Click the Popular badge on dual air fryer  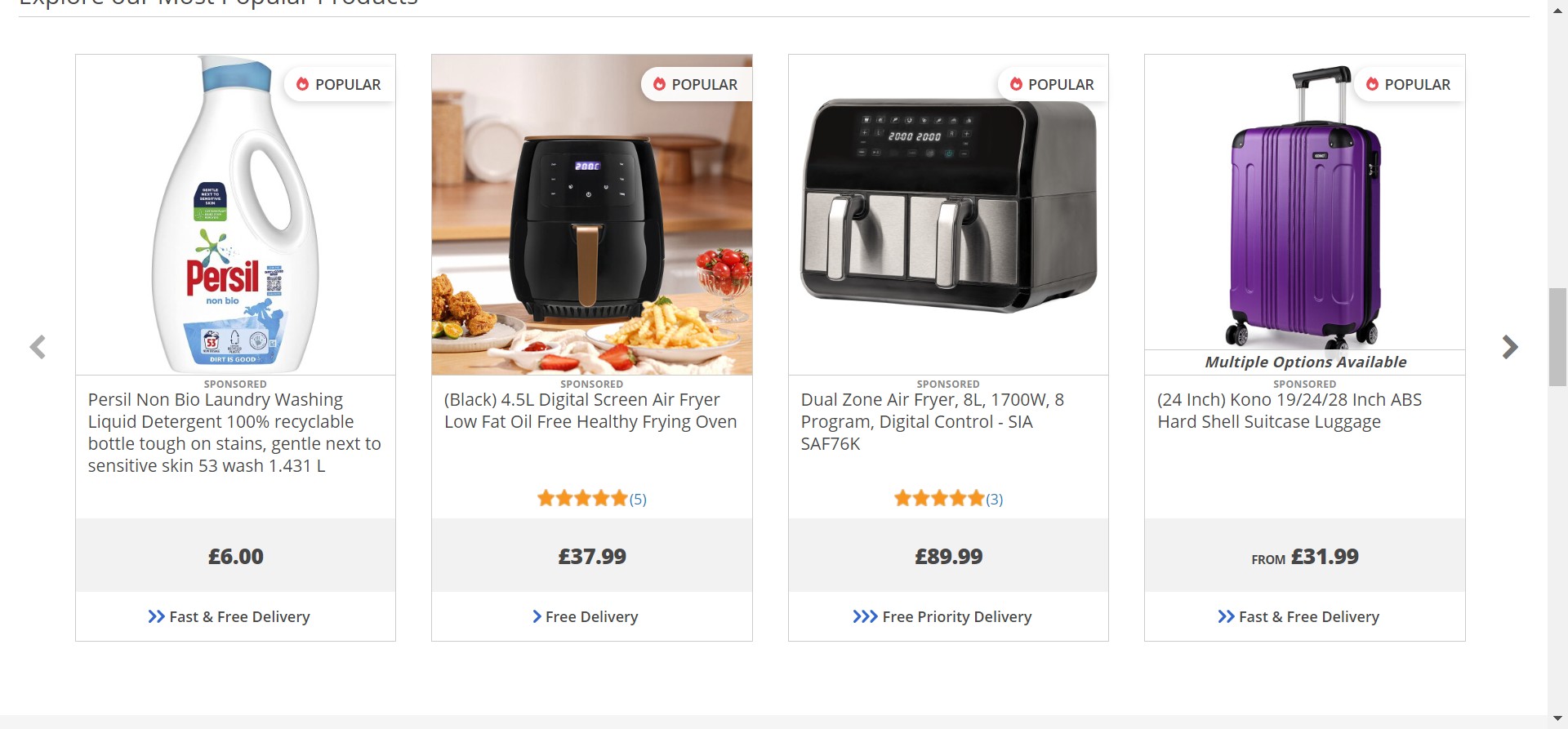point(1052,84)
